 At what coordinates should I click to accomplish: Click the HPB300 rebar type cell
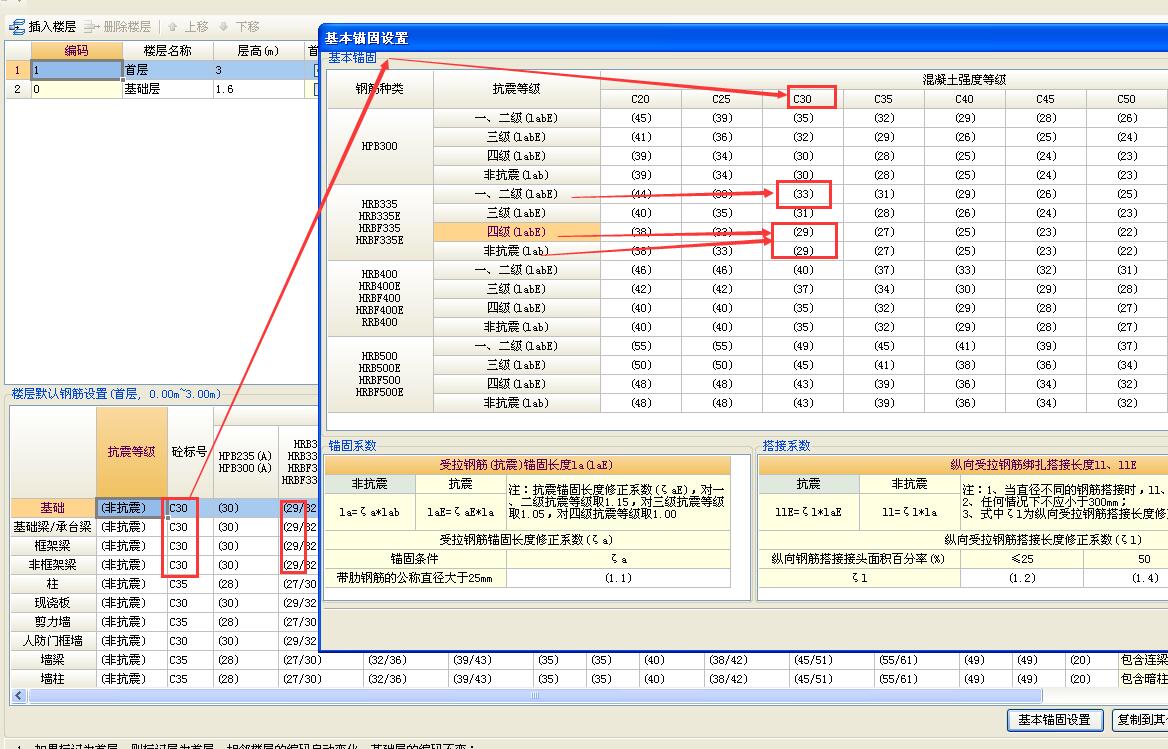(380, 147)
